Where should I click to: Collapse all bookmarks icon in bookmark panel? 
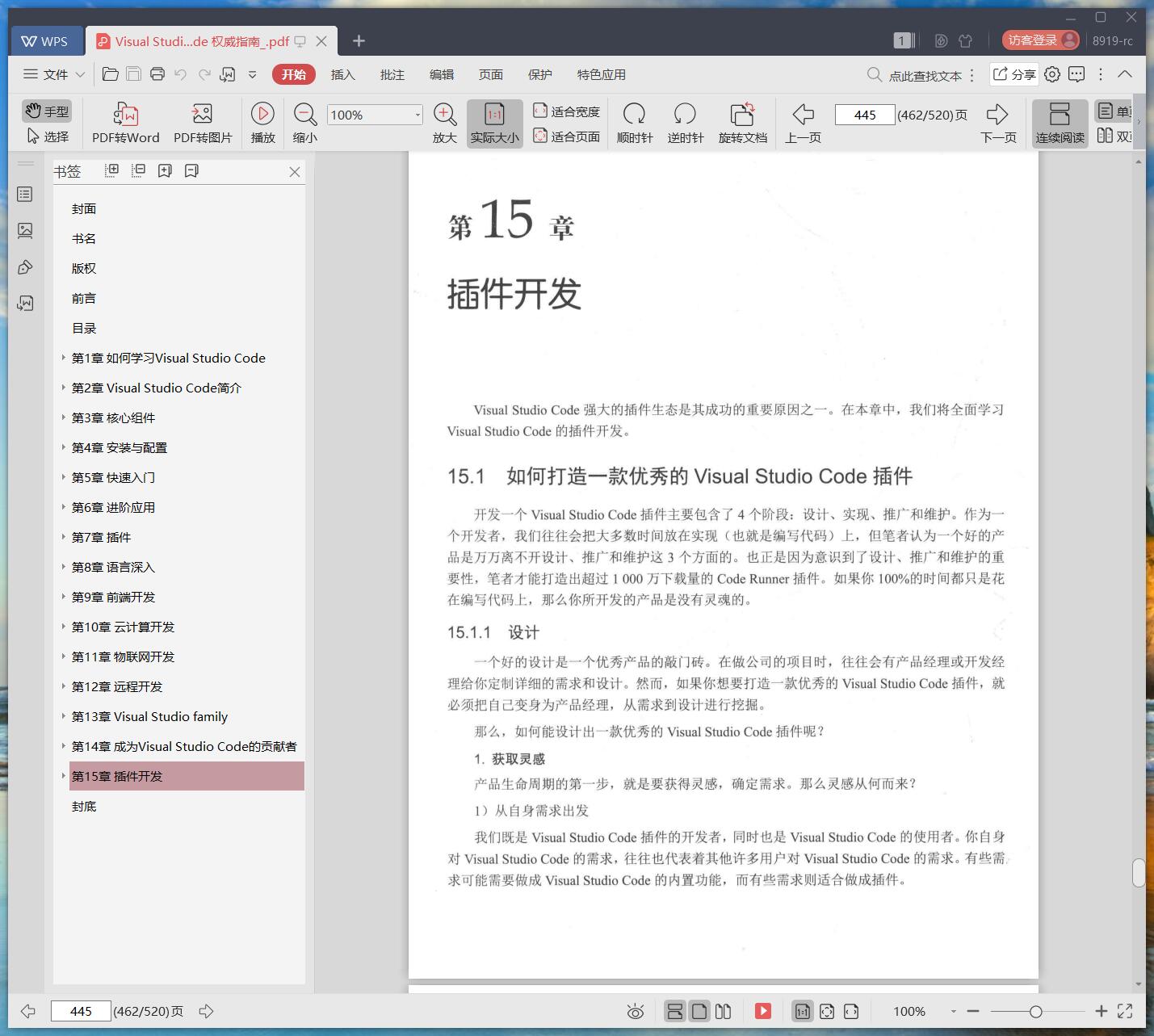click(139, 170)
